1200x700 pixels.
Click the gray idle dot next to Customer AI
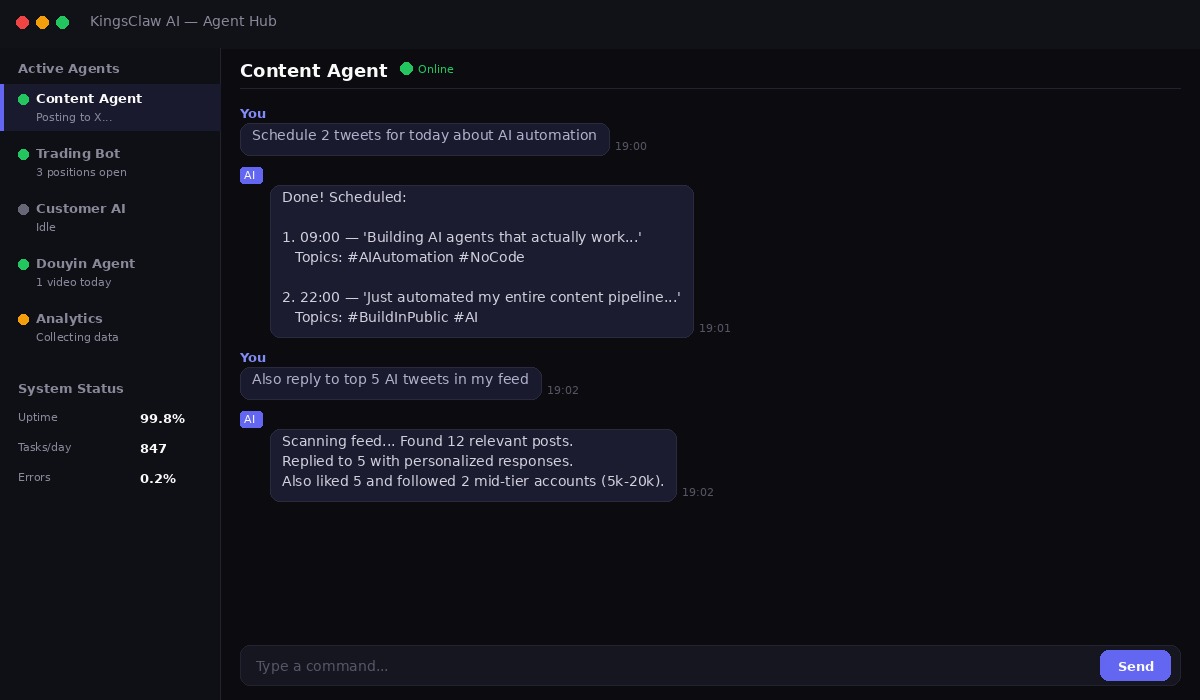24,209
